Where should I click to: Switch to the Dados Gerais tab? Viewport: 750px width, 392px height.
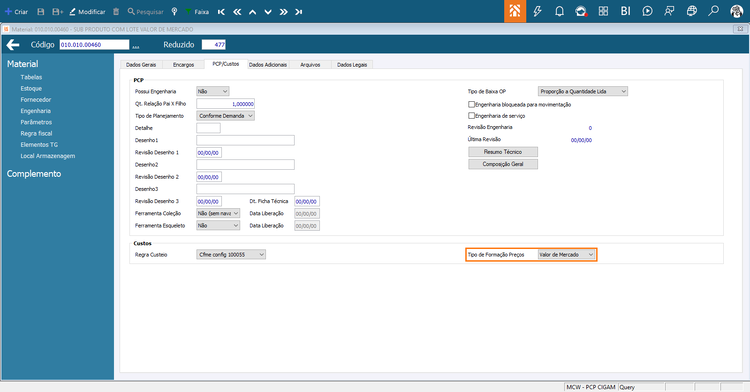pyautogui.click(x=141, y=65)
